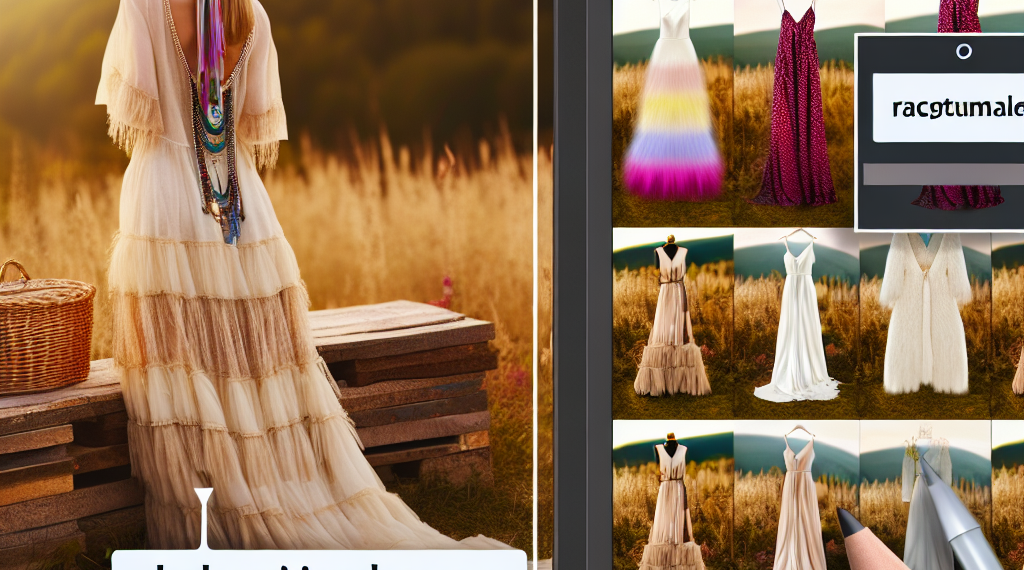1024x570 pixels.
Task: Select the blush pink slip dress thumbnail
Action: [797, 495]
